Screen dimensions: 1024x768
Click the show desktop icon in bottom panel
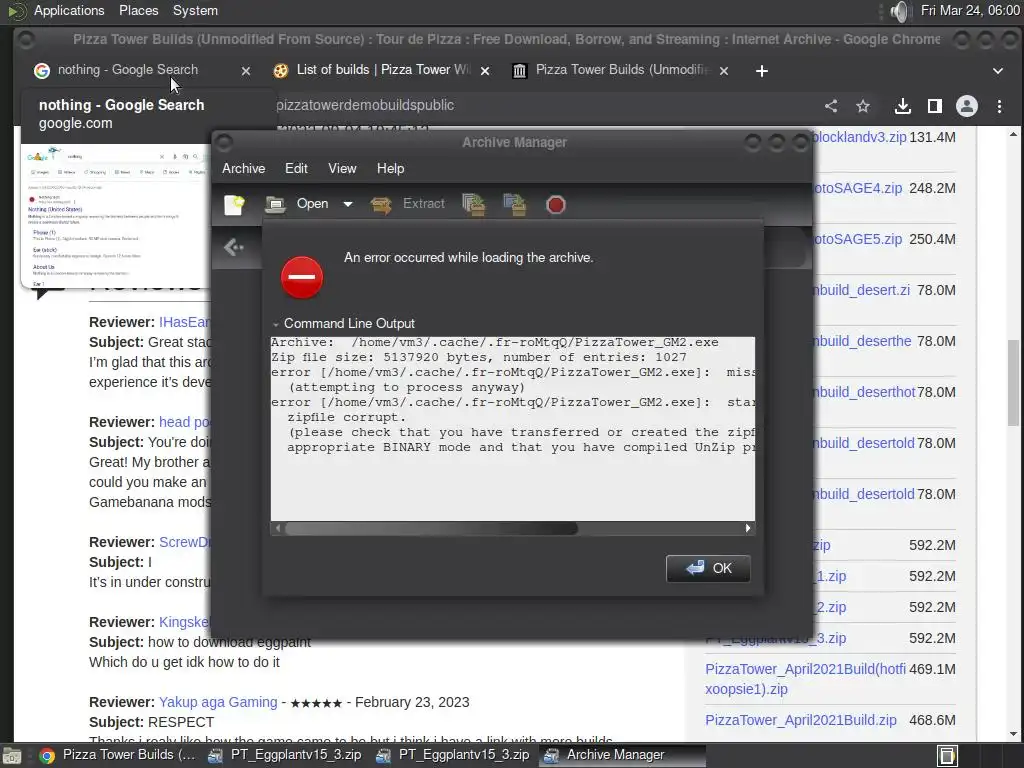click(12, 756)
